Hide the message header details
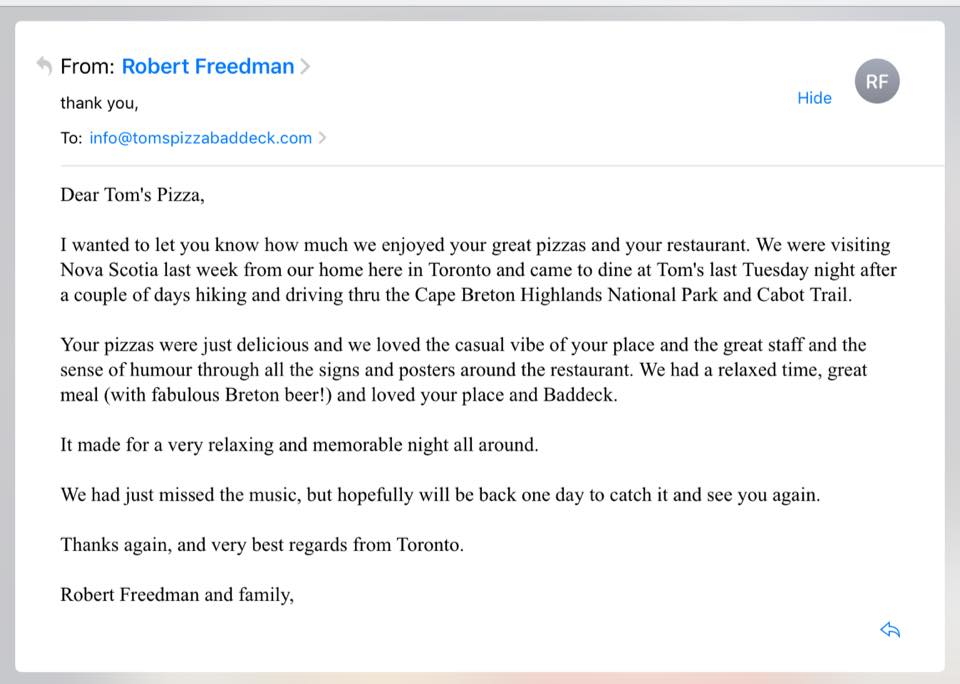The image size is (960, 684). 814,98
